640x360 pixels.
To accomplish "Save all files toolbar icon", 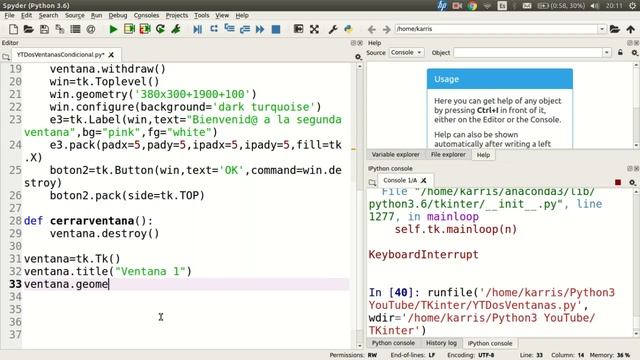I will click(60, 29).
